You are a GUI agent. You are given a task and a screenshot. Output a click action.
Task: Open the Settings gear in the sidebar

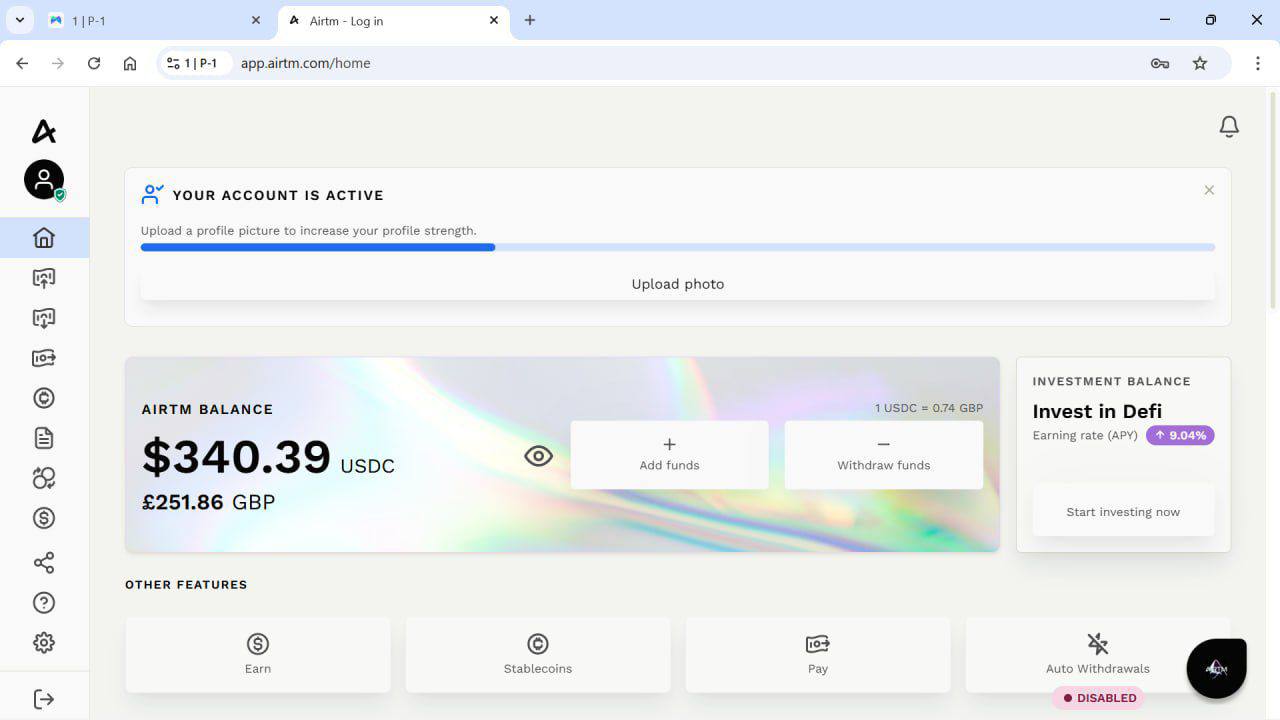[44, 643]
